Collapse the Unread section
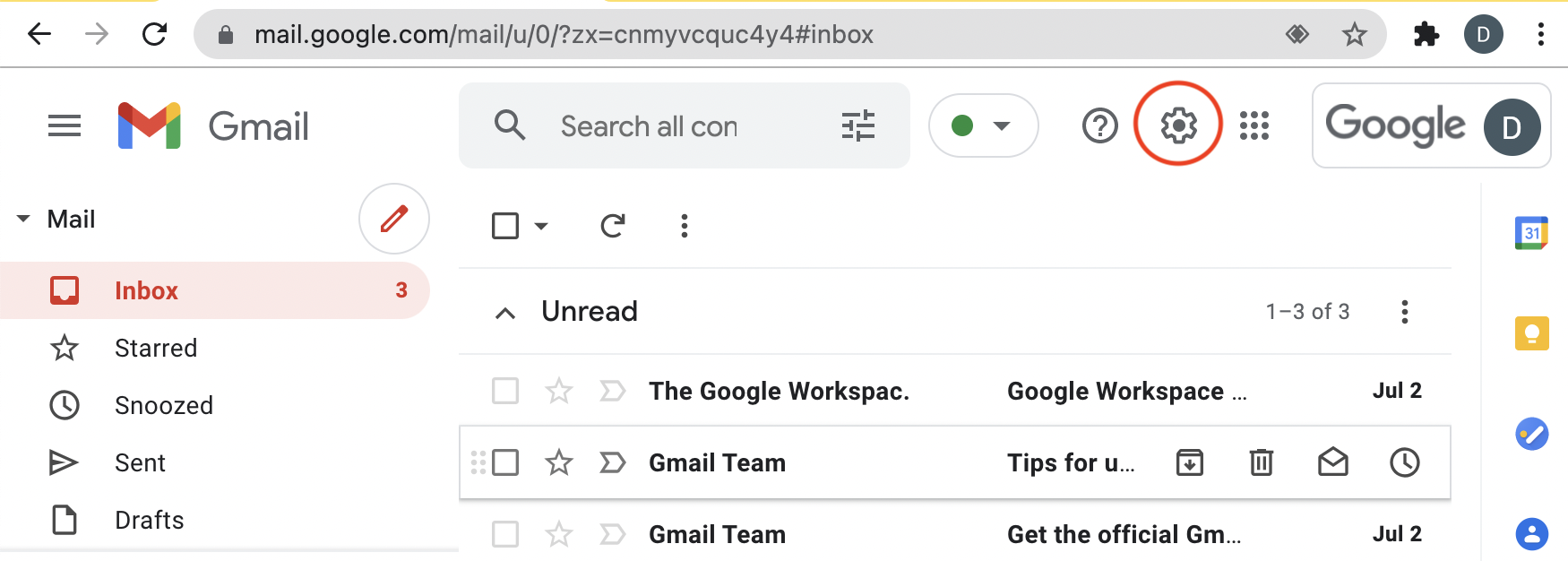 tap(505, 313)
